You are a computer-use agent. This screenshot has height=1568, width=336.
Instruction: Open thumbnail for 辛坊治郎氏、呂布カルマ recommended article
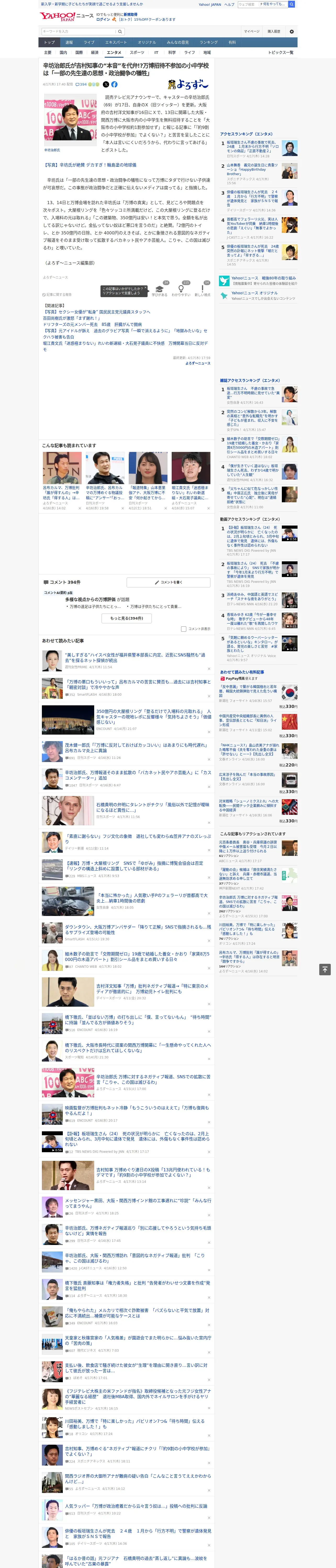pyautogui.click(x=105, y=468)
